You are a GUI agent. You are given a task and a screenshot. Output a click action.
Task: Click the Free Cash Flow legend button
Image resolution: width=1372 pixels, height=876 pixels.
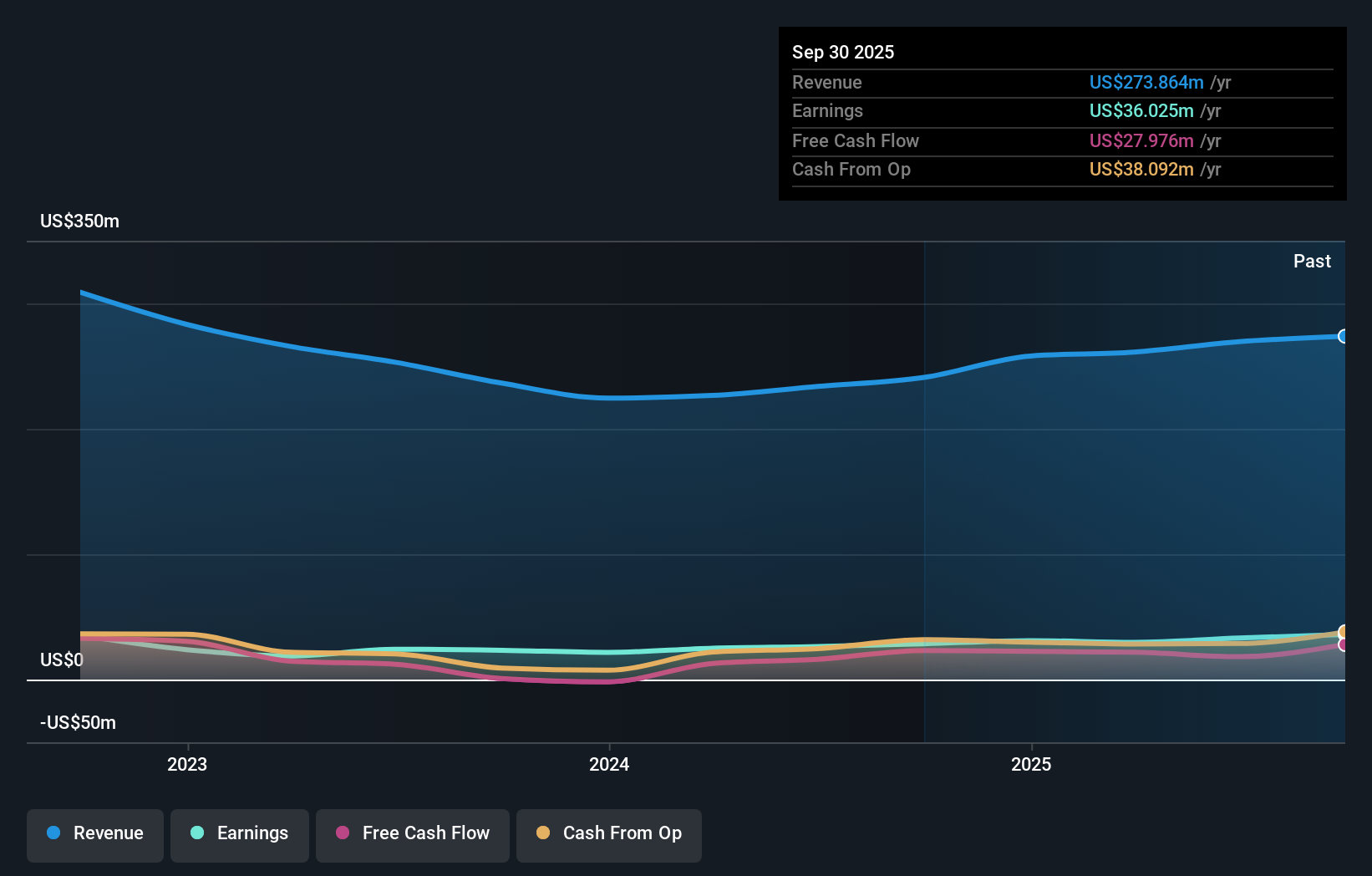[412, 835]
